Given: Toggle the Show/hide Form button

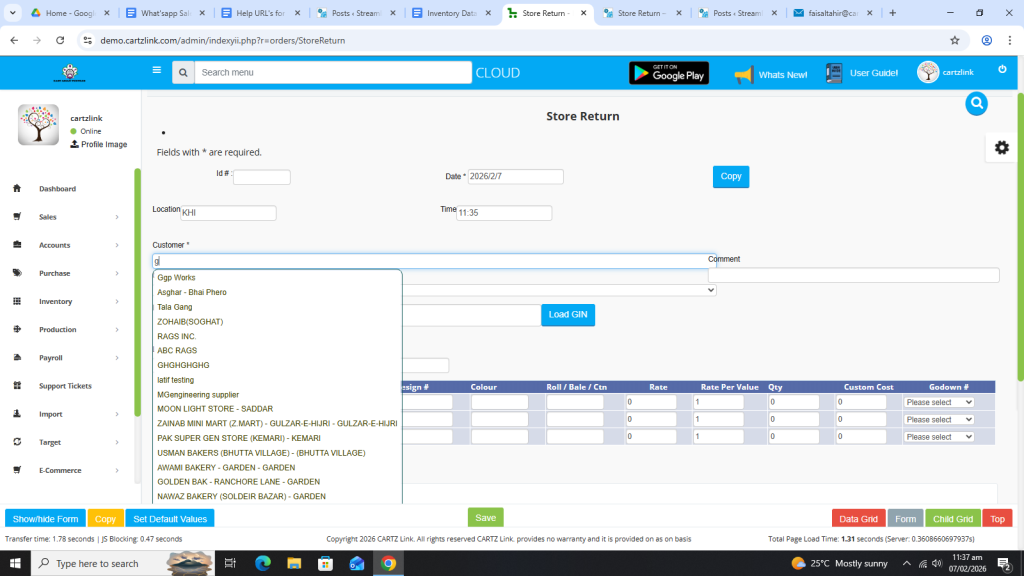Looking at the screenshot, I should pos(45,519).
